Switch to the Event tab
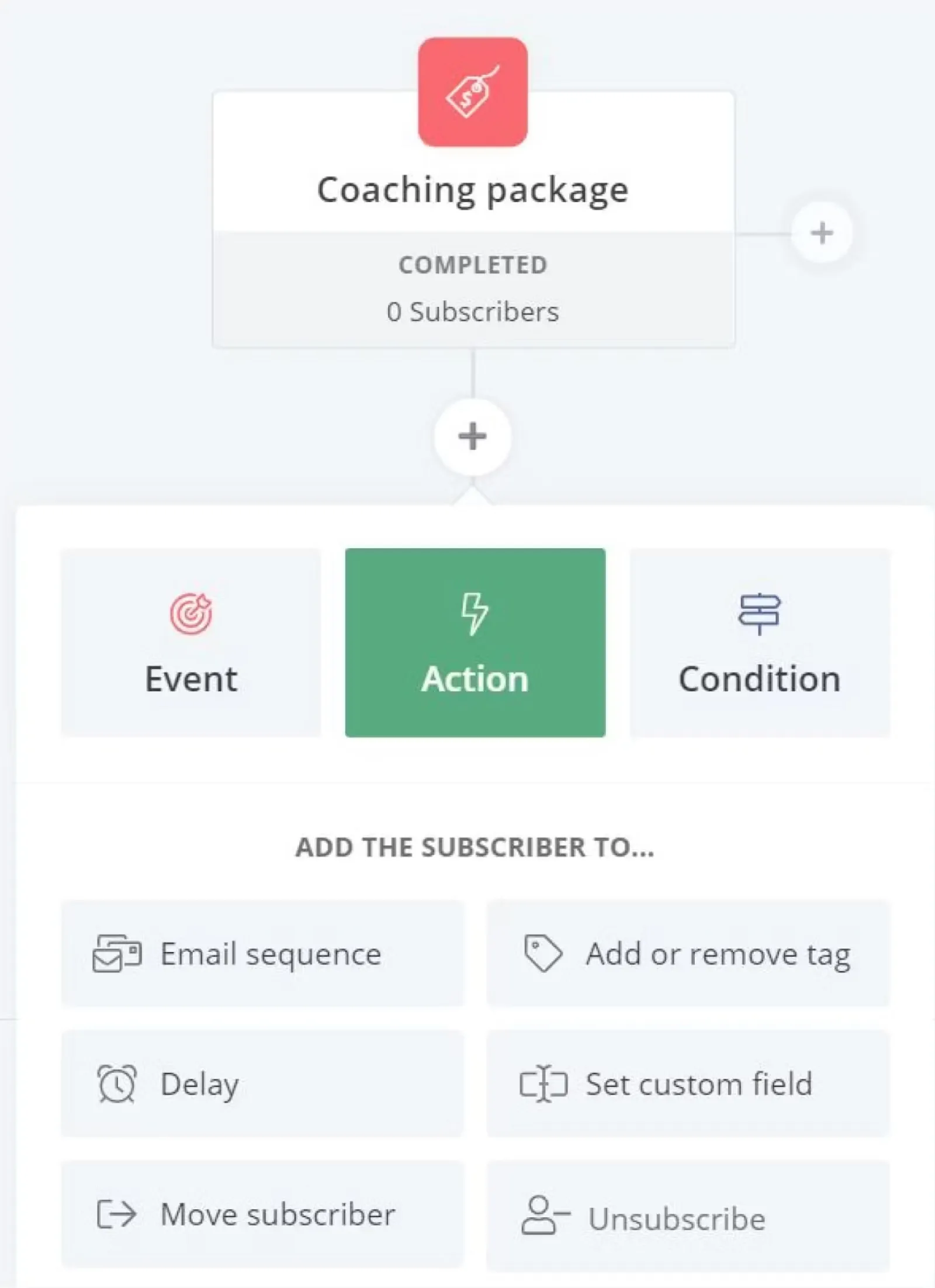Screen dimensions: 935x1288 [x=191, y=643]
